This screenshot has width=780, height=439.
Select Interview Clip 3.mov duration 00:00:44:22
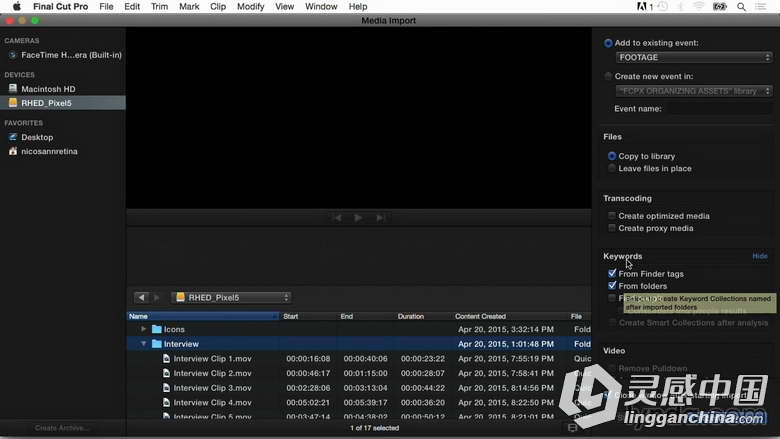[423, 388]
